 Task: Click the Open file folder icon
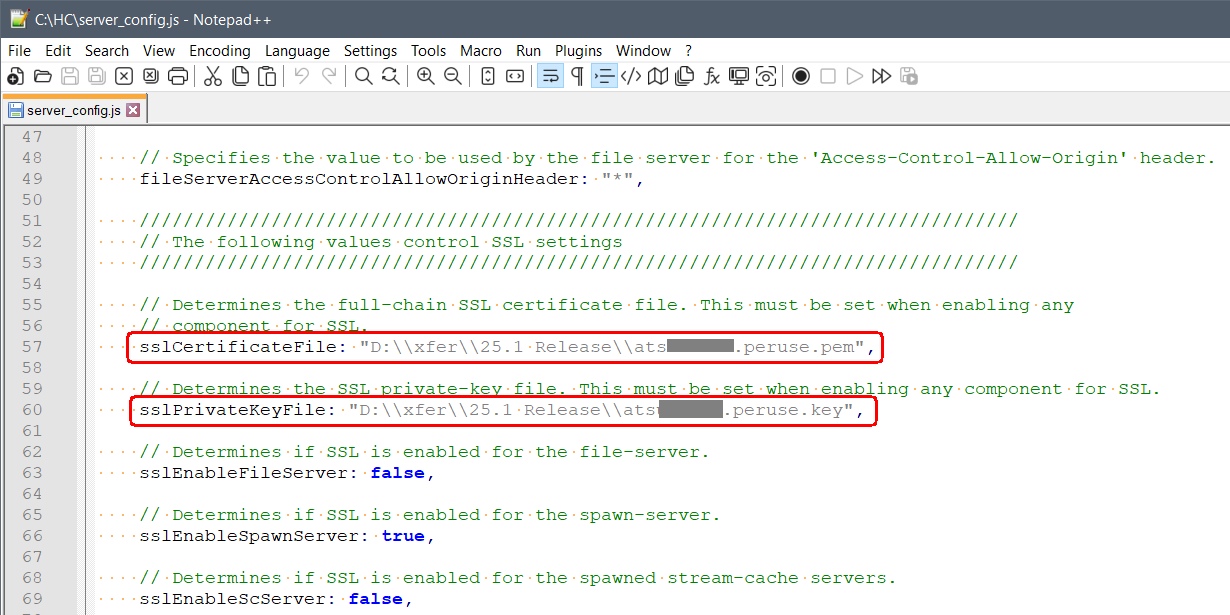(42, 76)
